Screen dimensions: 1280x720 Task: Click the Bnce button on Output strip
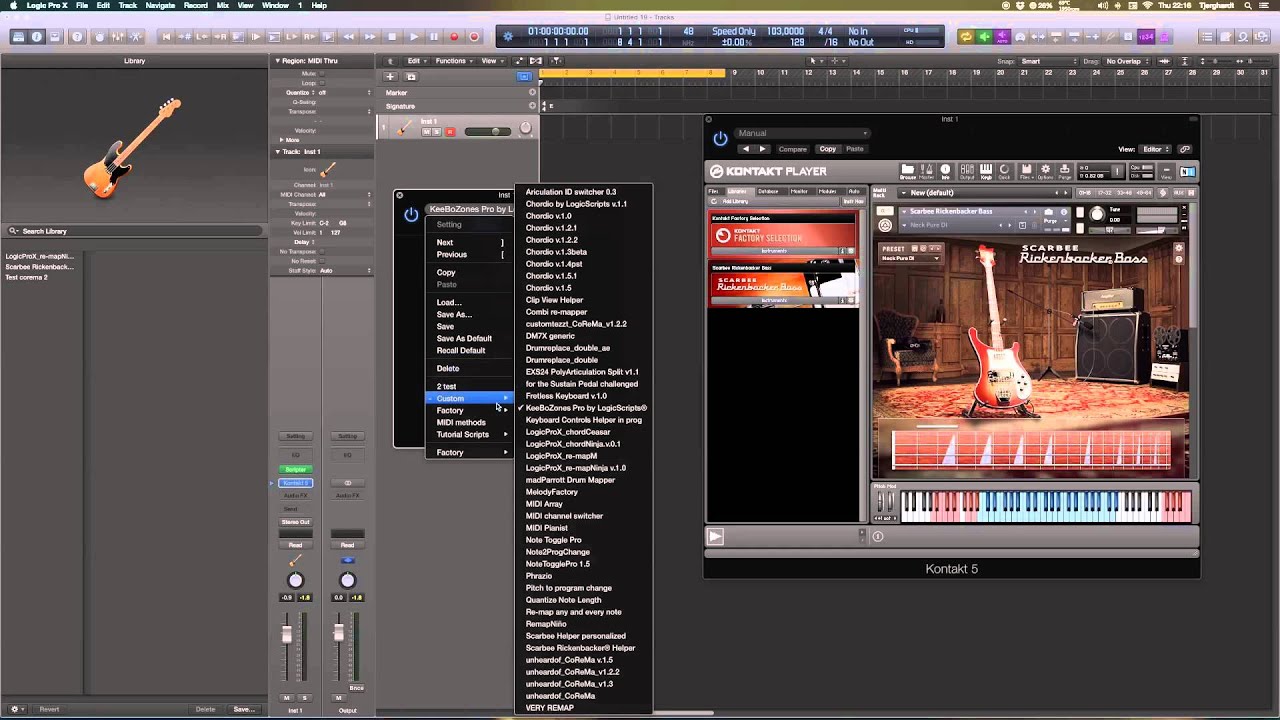pyautogui.click(x=356, y=688)
